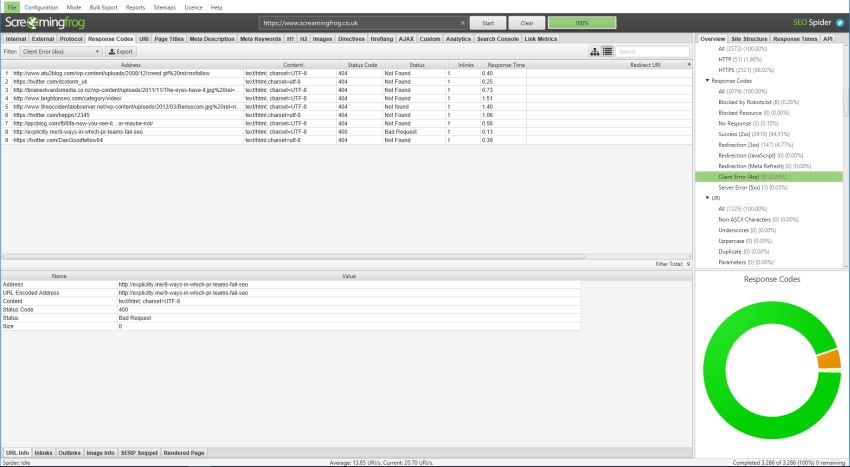Select row https://twitter.com/heppo12345

346,115
